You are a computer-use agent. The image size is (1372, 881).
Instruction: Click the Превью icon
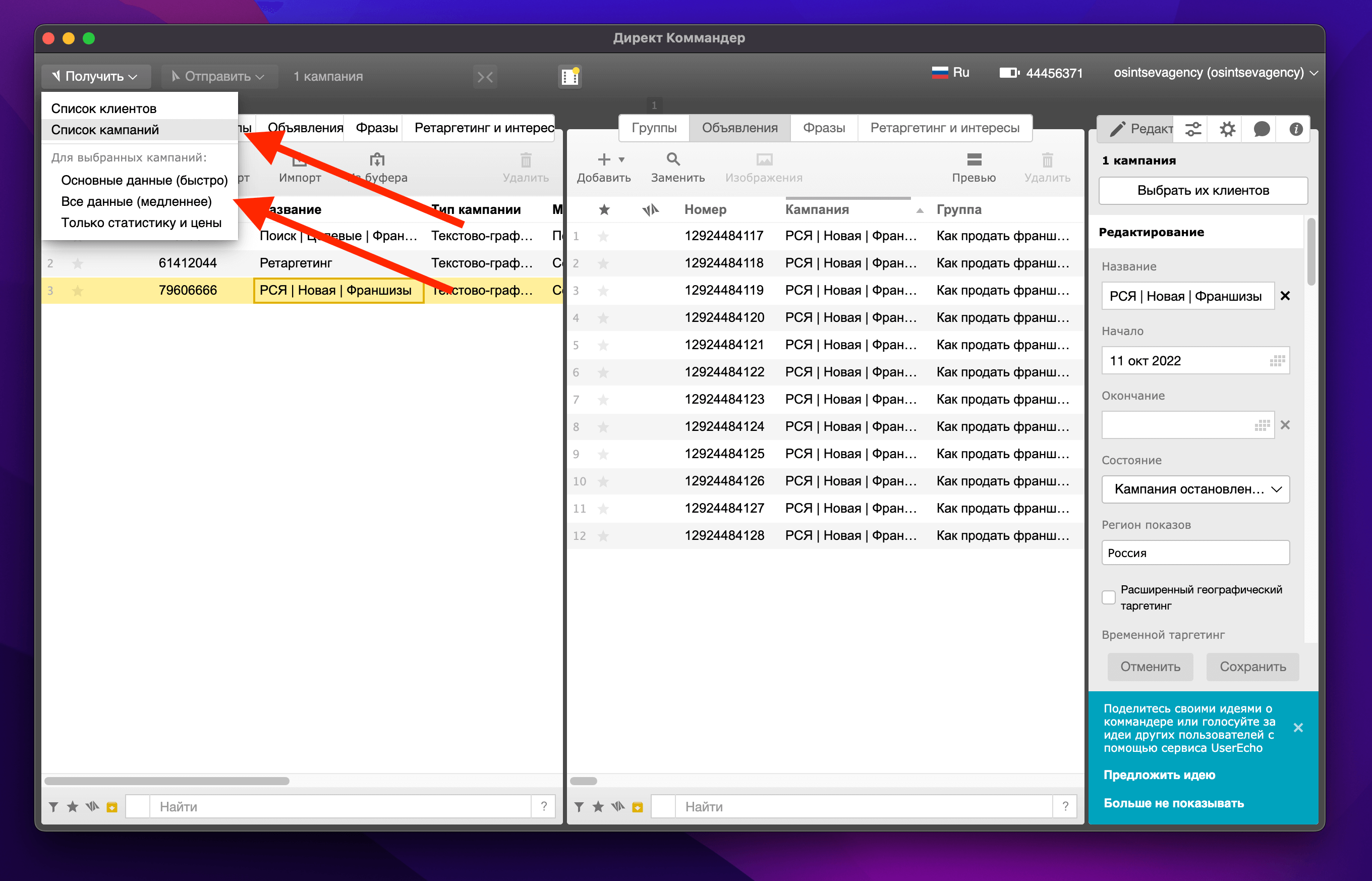click(x=974, y=159)
